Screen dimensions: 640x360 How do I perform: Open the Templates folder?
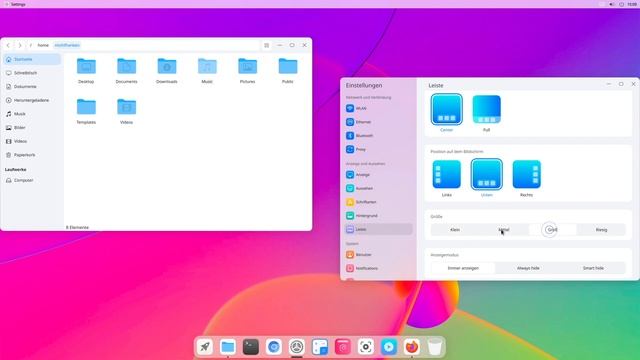[x=86, y=111]
